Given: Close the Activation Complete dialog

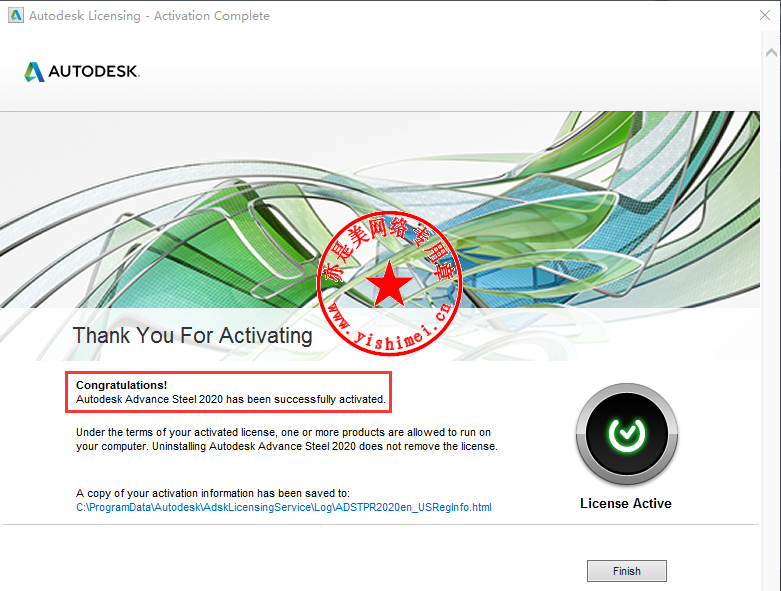Looking at the screenshot, I should pyautogui.click(x=765, y=15).
